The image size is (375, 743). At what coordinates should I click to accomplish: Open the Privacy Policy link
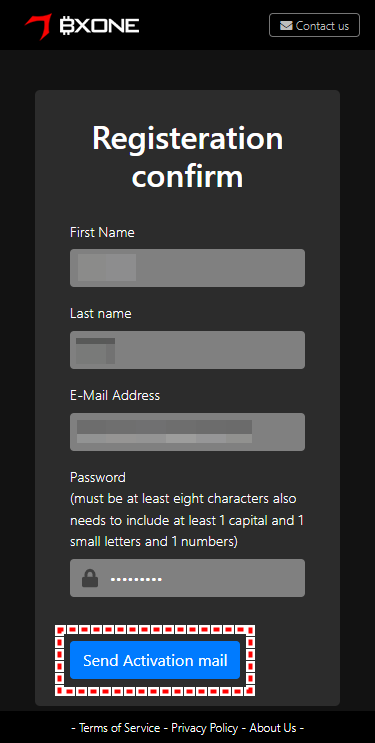[204, 728]
